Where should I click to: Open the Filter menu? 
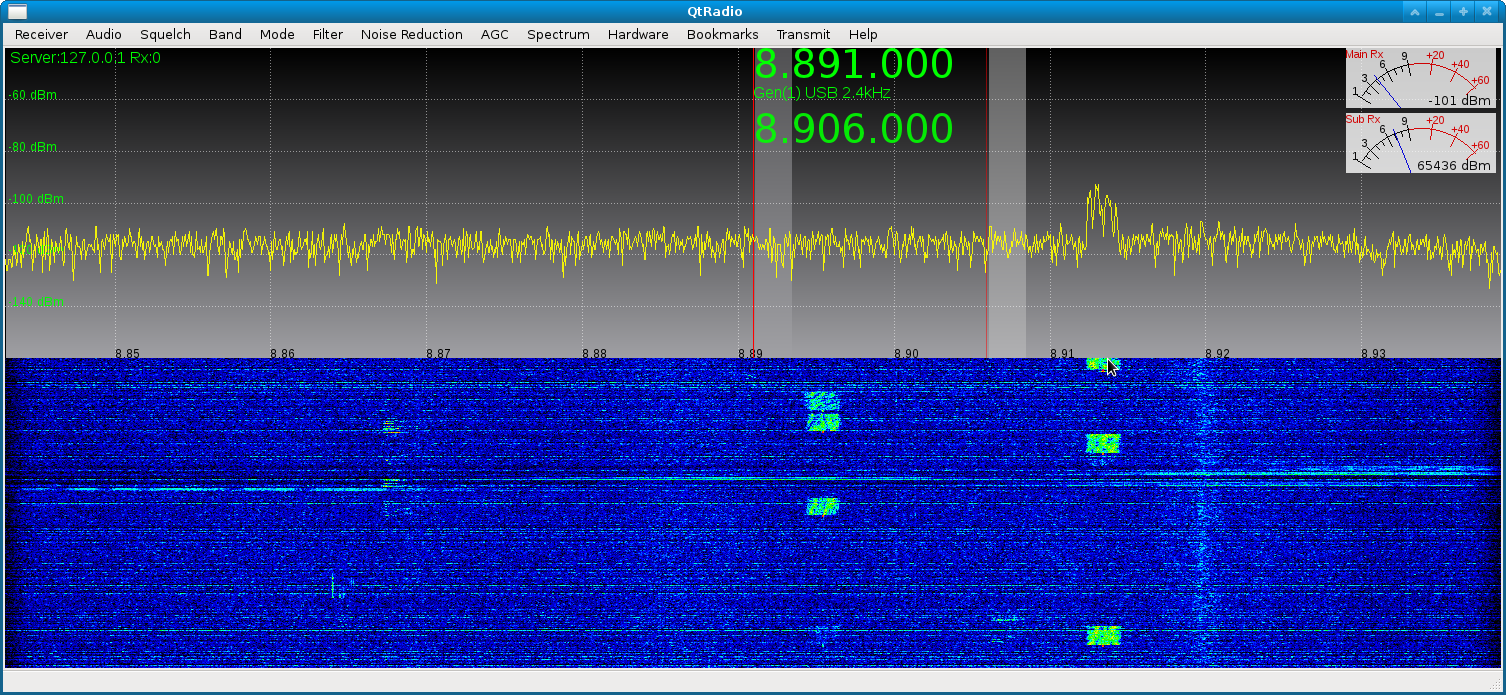pyautogui.click(x=327, y=34)
